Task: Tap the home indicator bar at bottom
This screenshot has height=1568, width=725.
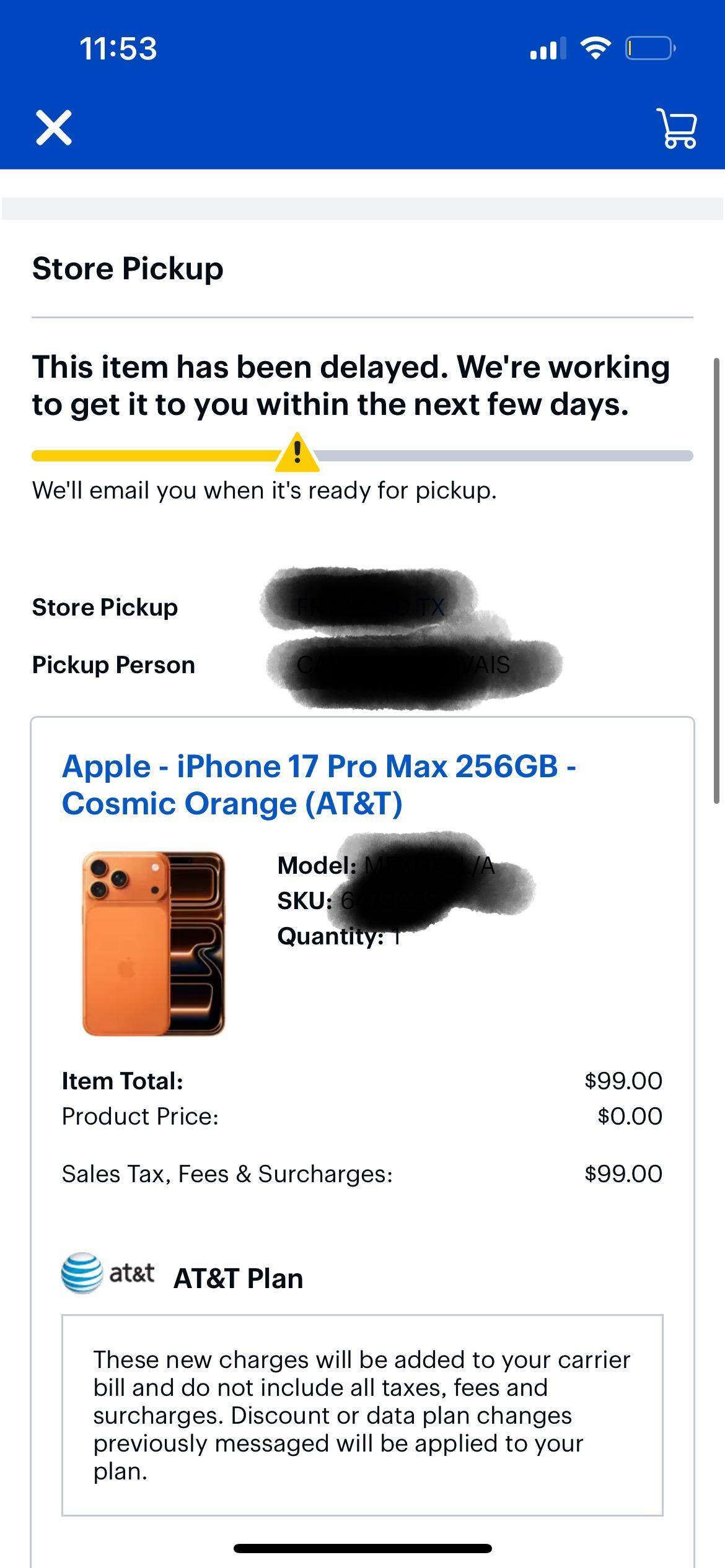Action: click(362, 1548)
